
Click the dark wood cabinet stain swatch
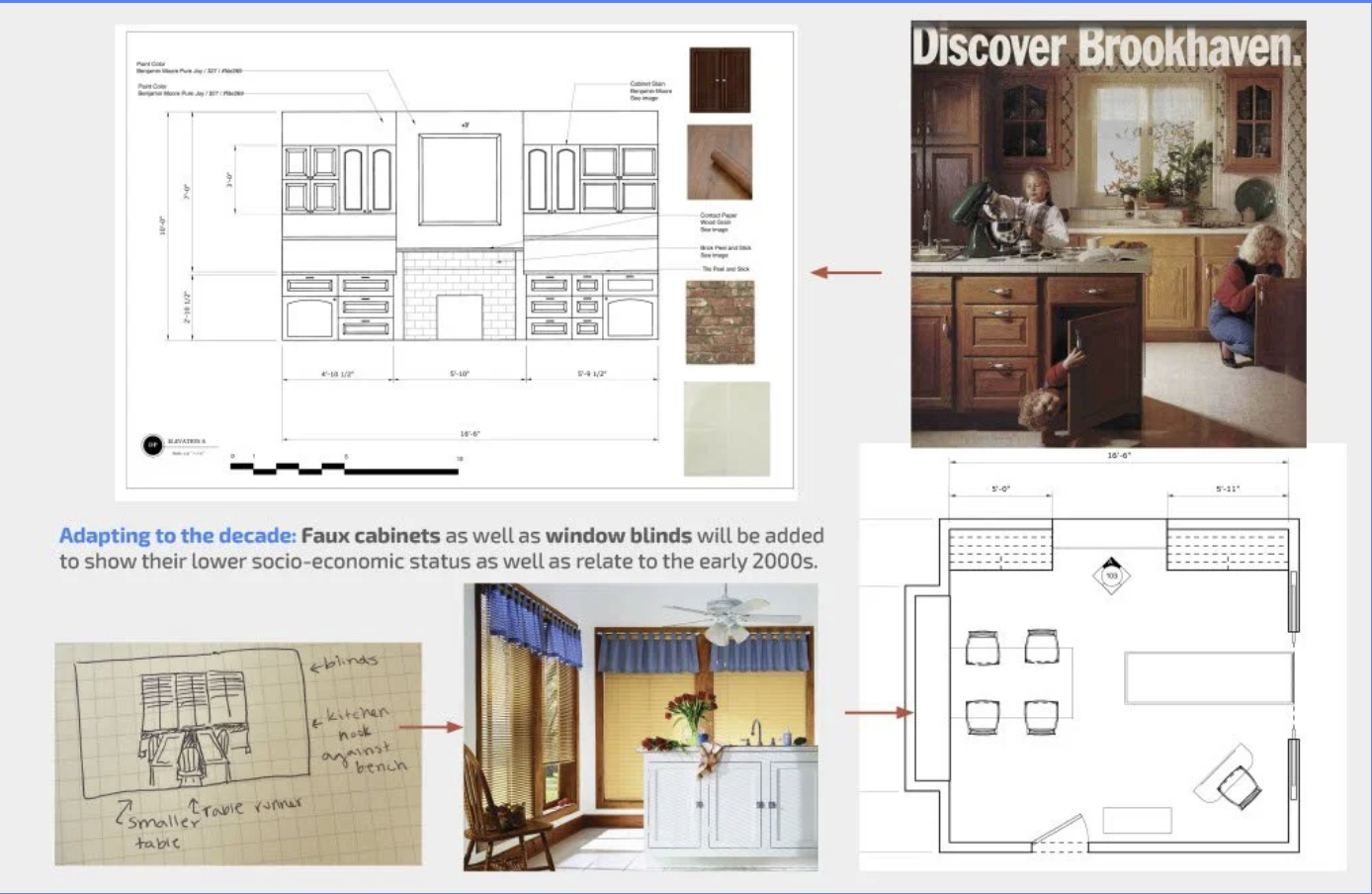tap(720, 80)
